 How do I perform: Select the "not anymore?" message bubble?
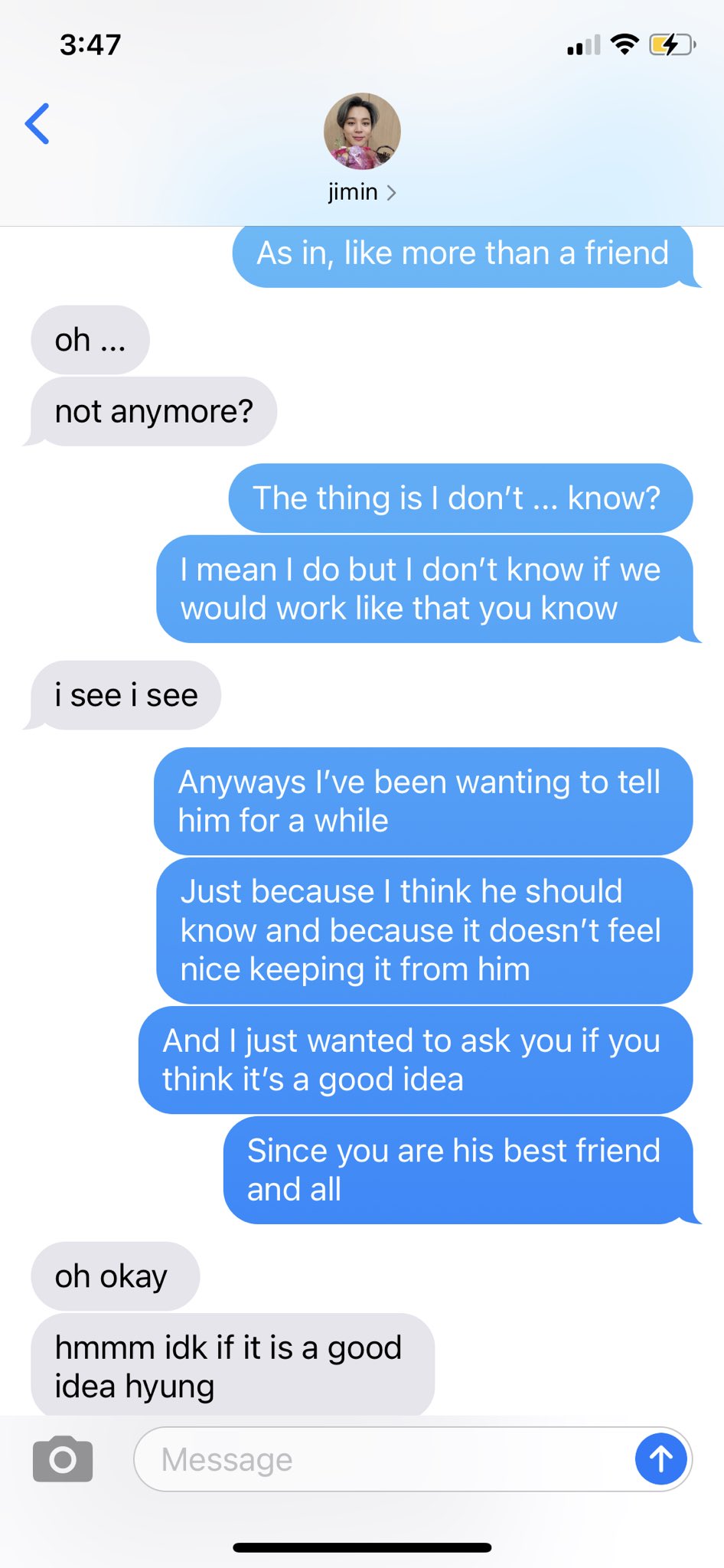pyautogui.click(x=153, y=411)
